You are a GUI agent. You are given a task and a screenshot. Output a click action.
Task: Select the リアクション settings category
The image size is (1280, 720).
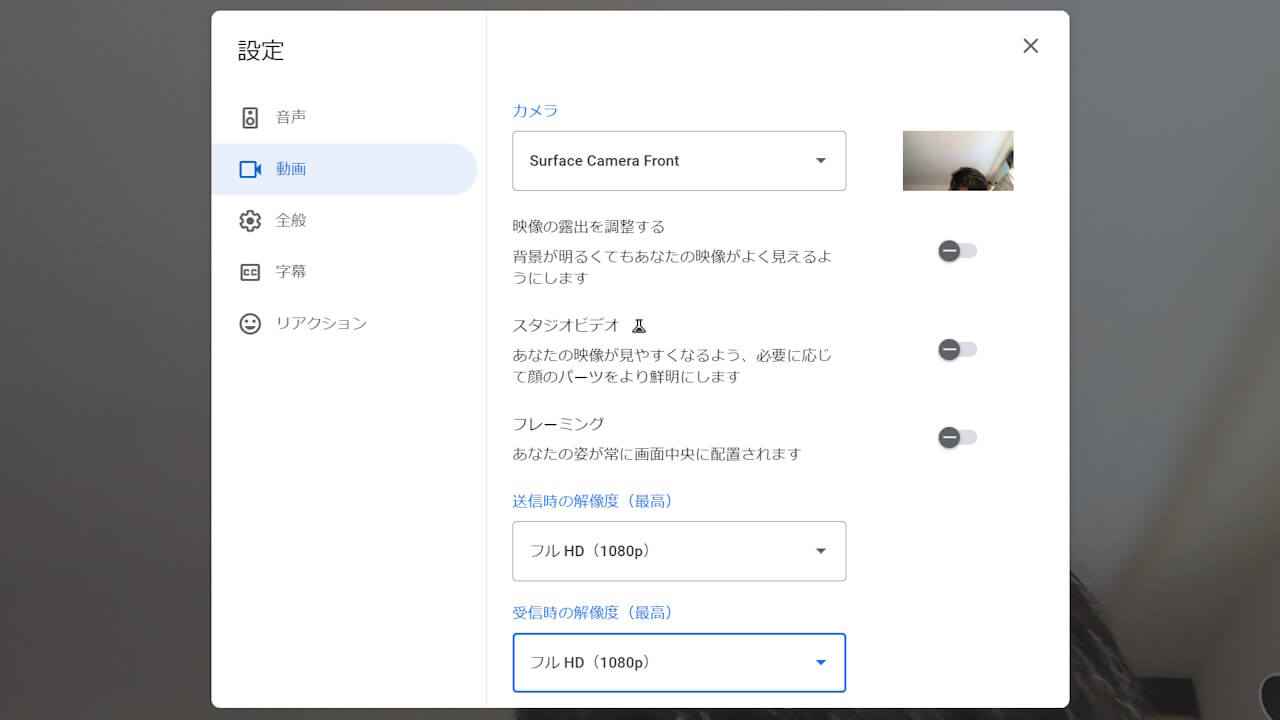pyautogui.click(x=320, y=323)
